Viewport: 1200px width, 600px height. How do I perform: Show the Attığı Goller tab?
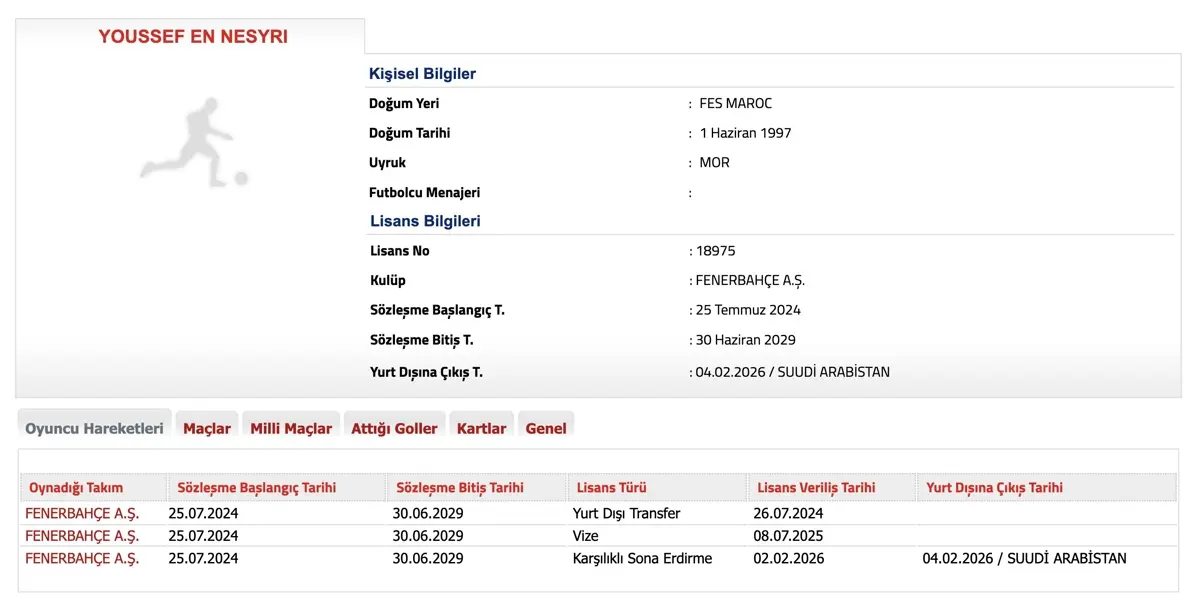pos(394,428)
